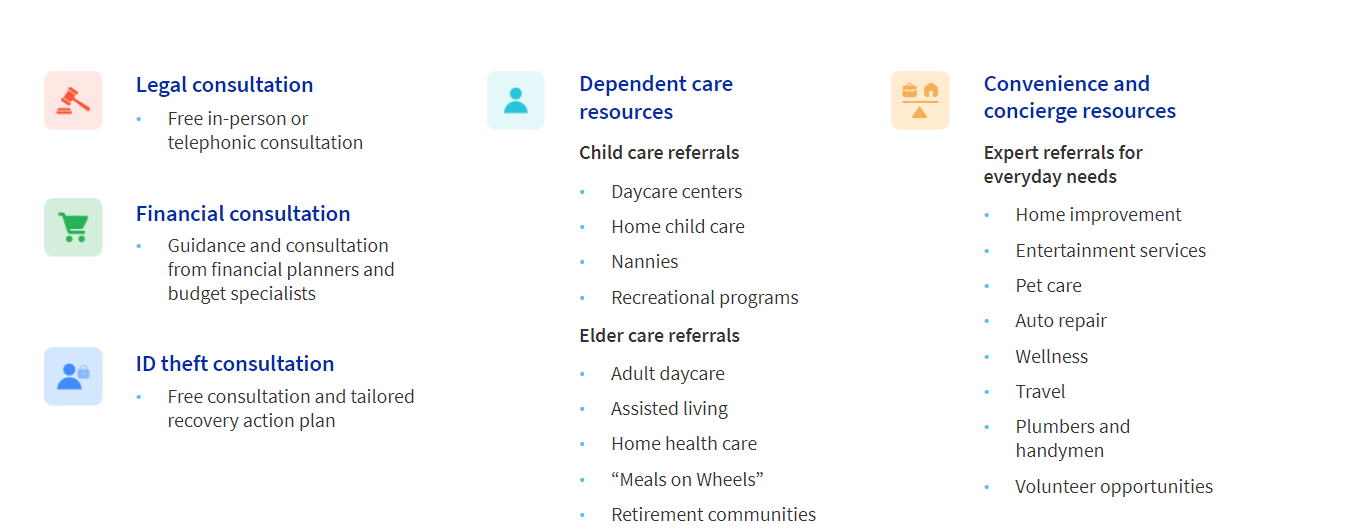
Task: Click the orange Convenience and concierge icon
Action: 920,100
